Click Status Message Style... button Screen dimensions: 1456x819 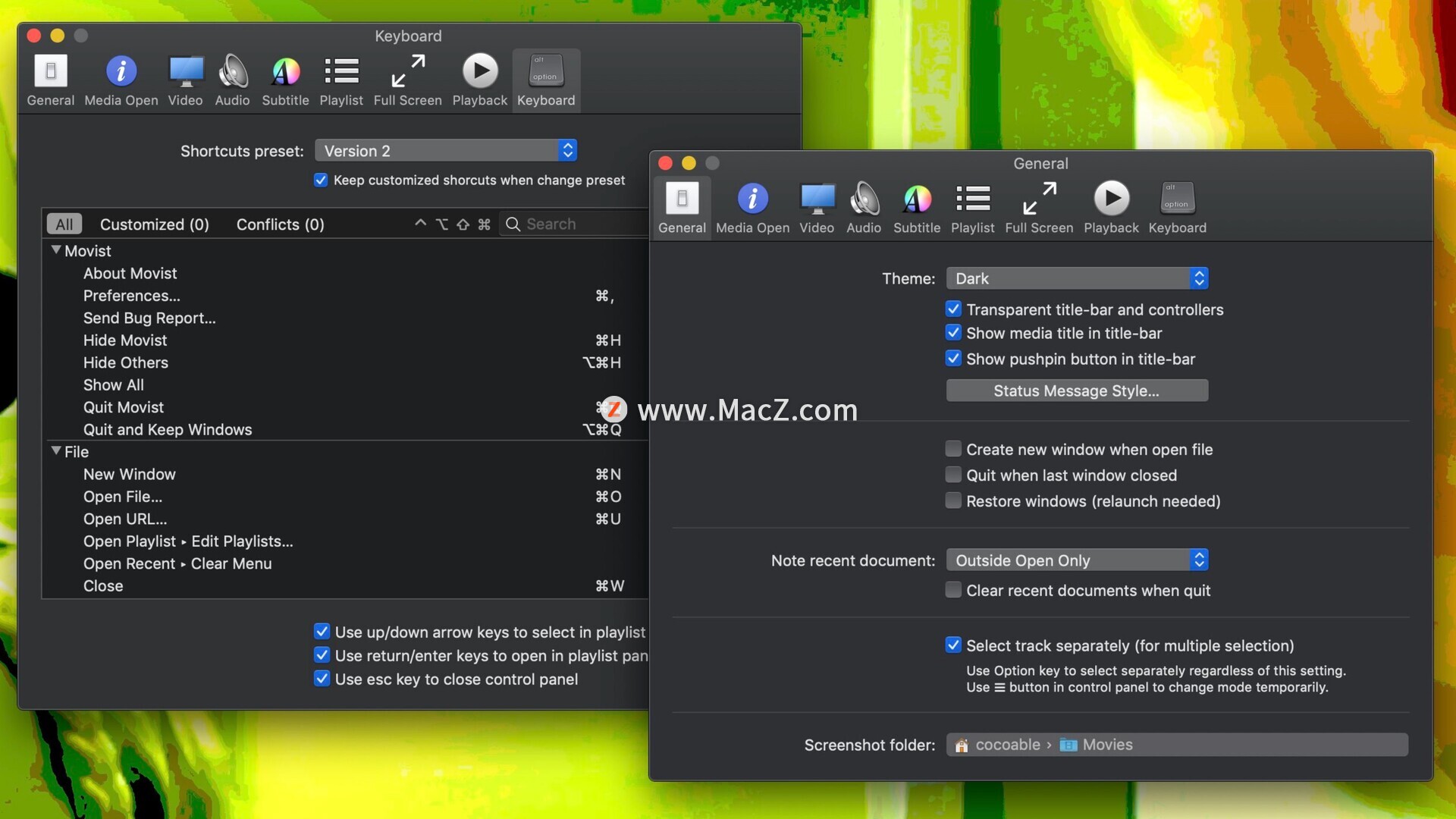(x=1077, y=391)
